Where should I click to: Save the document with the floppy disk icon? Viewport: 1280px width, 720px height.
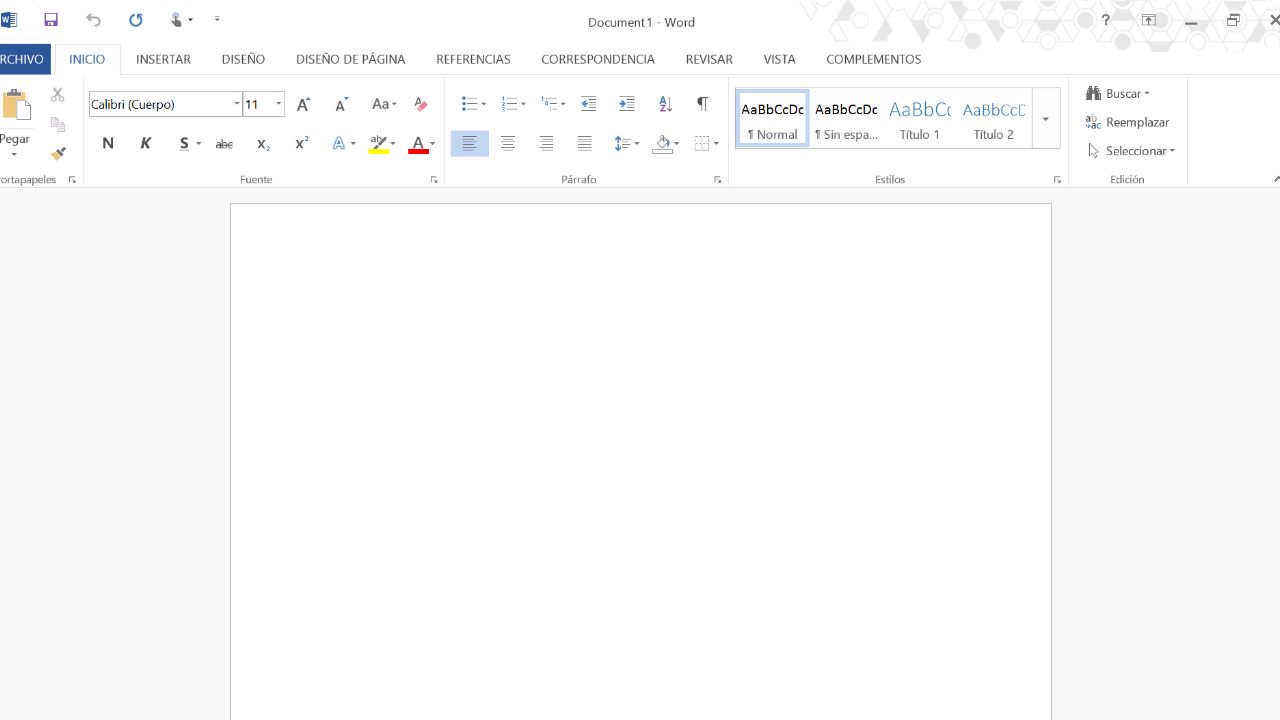point(51,20)
